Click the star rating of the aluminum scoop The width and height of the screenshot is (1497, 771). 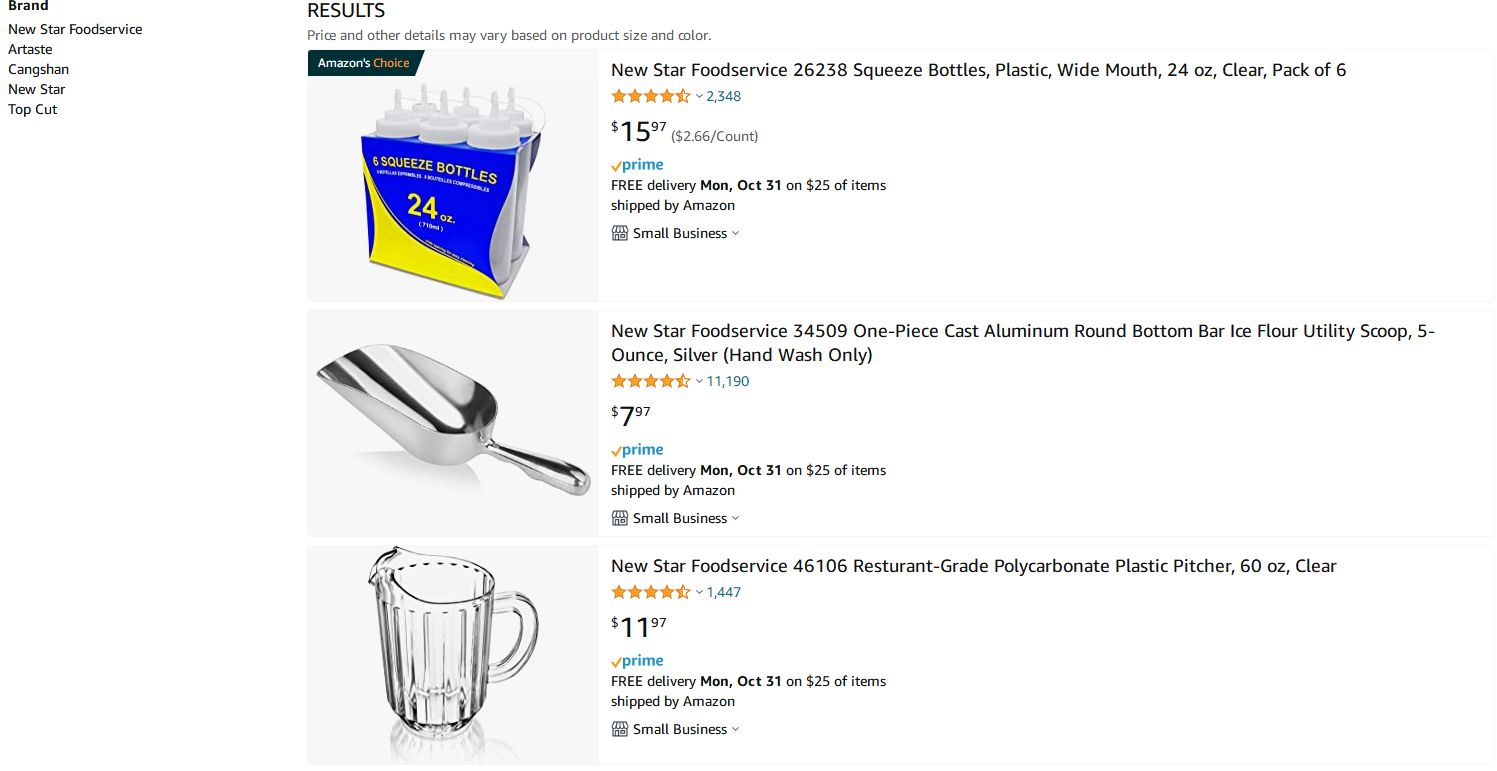(651, 381)
